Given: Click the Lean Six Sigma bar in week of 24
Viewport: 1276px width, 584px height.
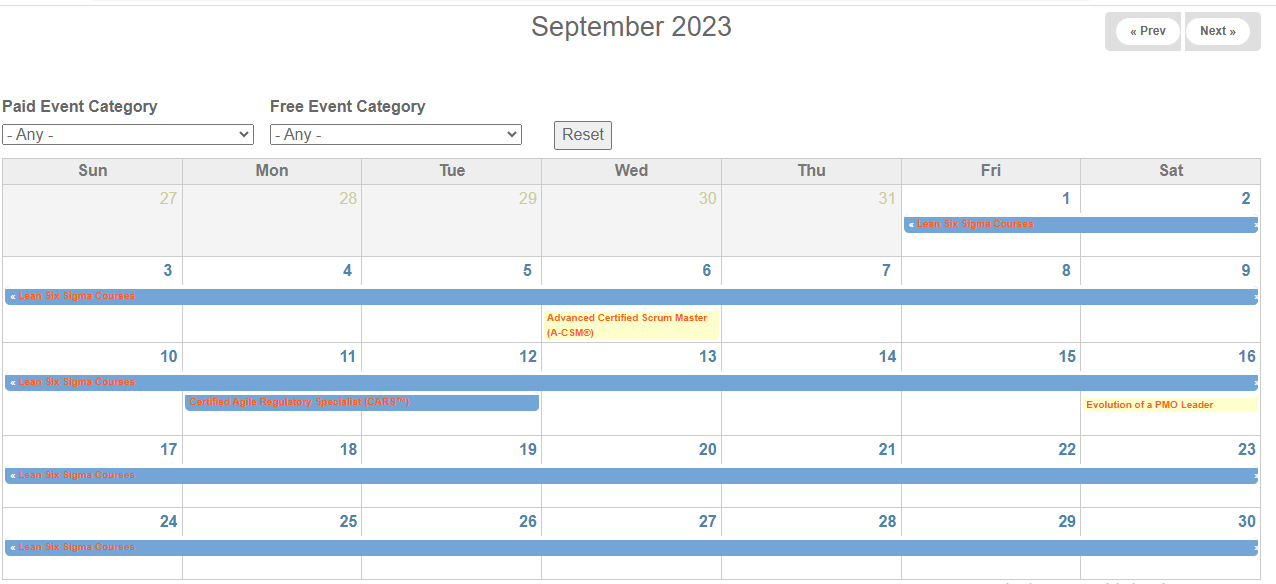Looking at the screenshot, I should pos(631,548).
